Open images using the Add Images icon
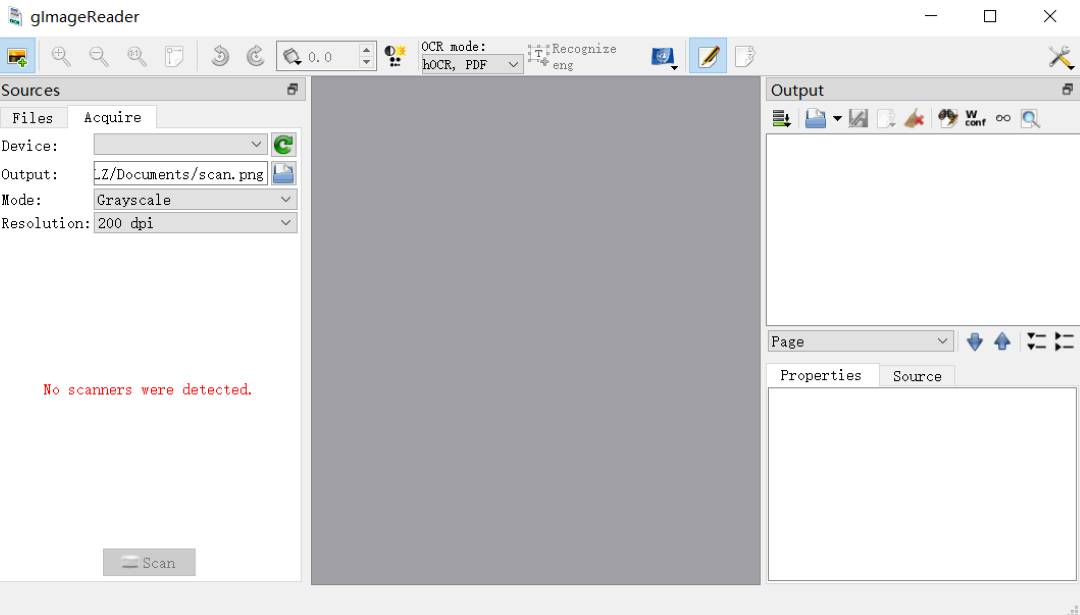Image resolution: width=1080 pixels, height=615 pixels. point(19,56)
